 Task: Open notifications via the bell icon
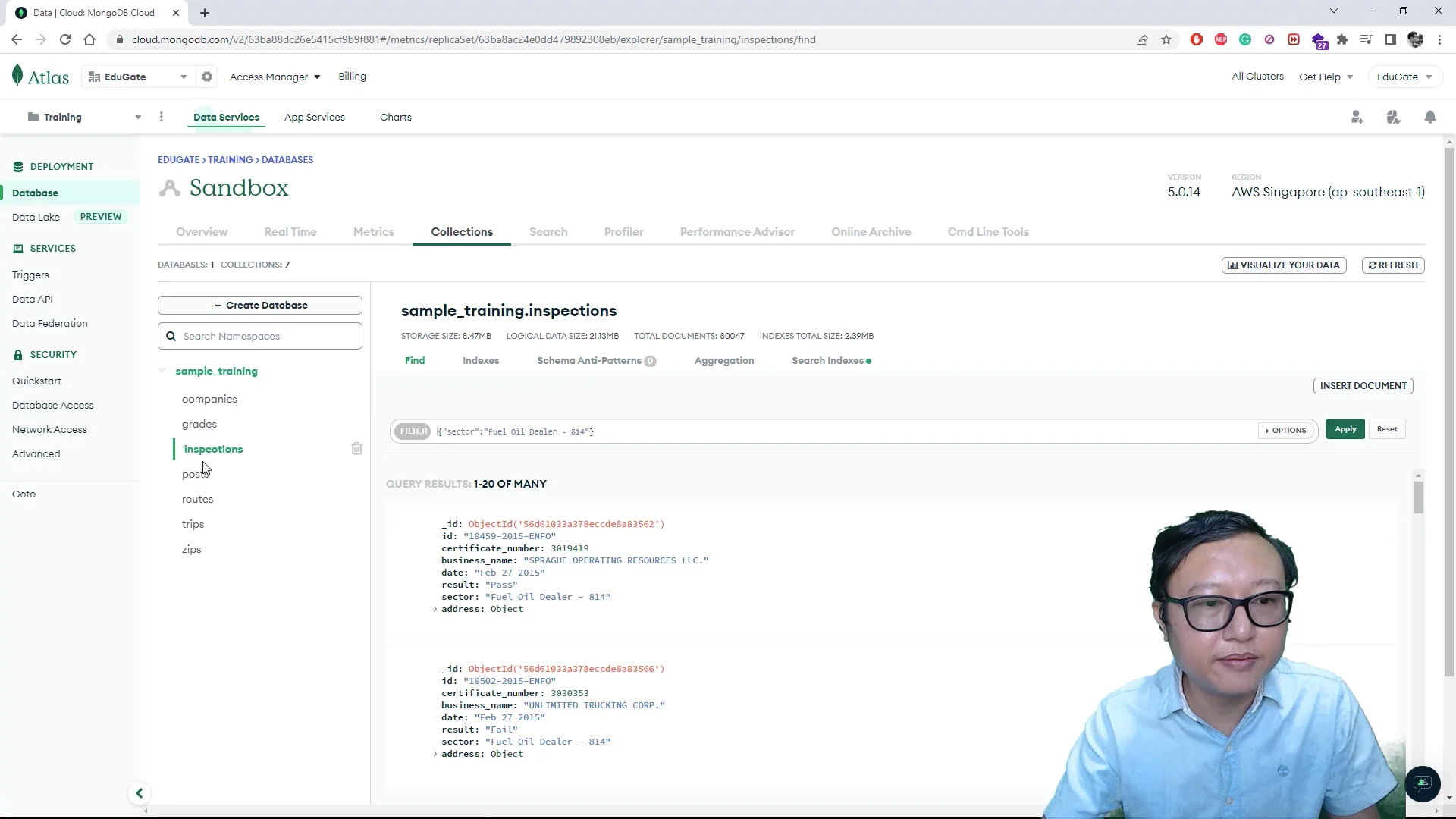(x=1431, y=117)
